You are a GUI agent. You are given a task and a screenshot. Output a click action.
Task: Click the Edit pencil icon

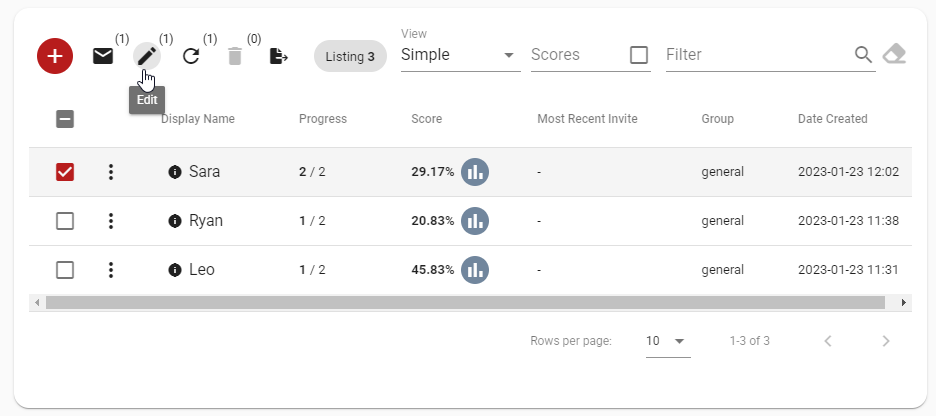[x=147, y=56]
